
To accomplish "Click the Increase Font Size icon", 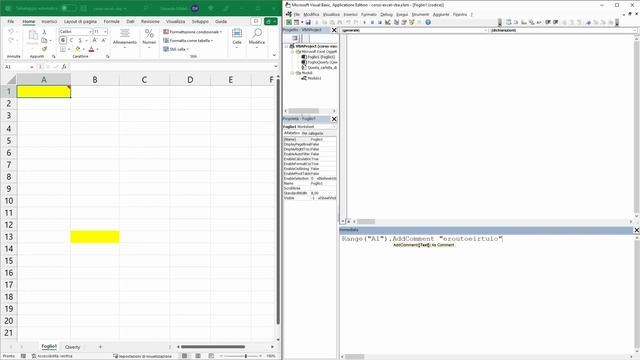I will click(95, 40).
